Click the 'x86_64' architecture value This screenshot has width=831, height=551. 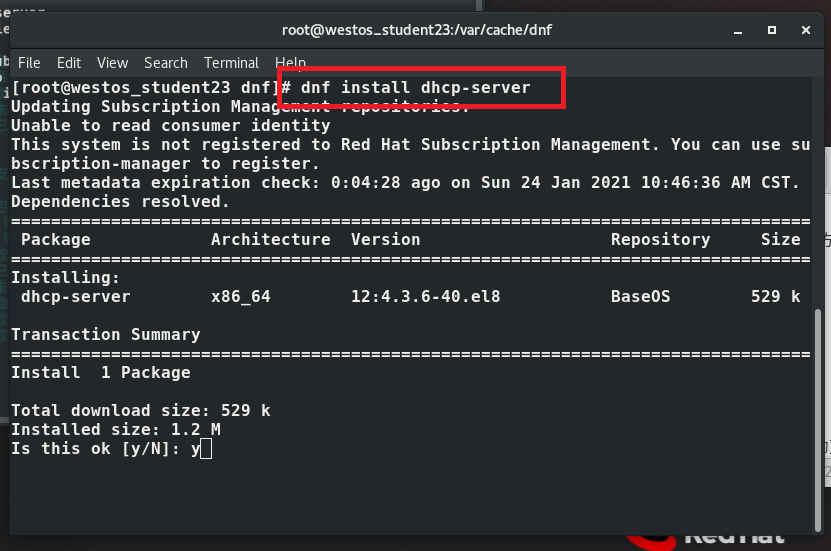241,296
